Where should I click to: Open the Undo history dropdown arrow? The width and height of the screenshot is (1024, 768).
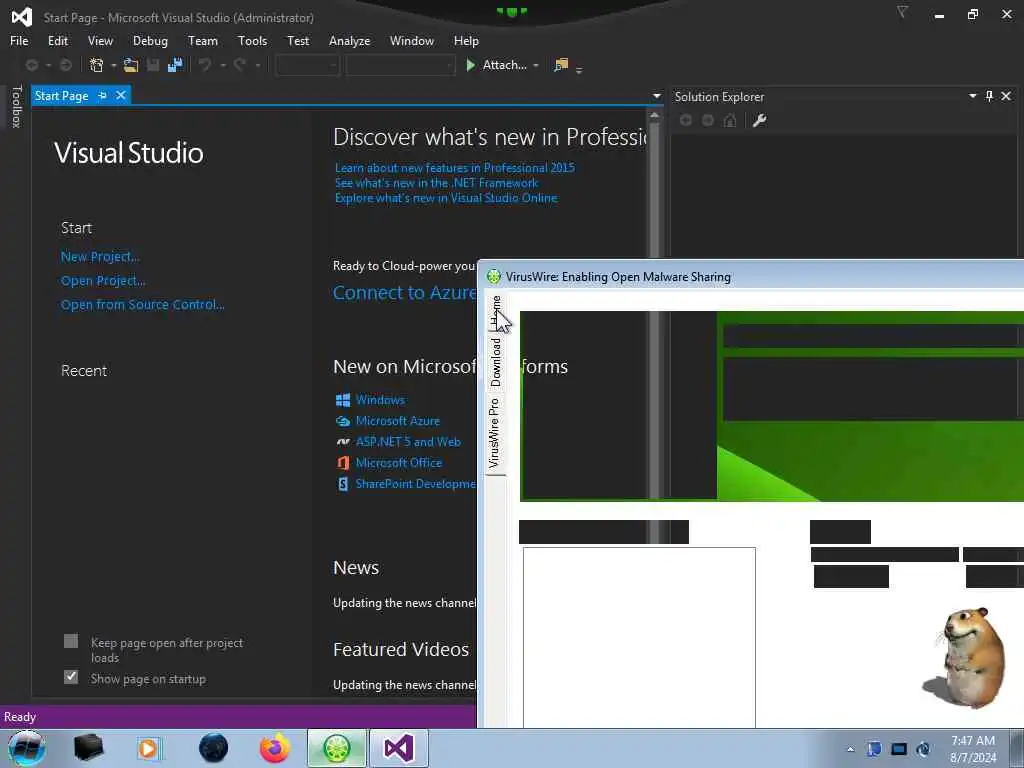(223, 65)
